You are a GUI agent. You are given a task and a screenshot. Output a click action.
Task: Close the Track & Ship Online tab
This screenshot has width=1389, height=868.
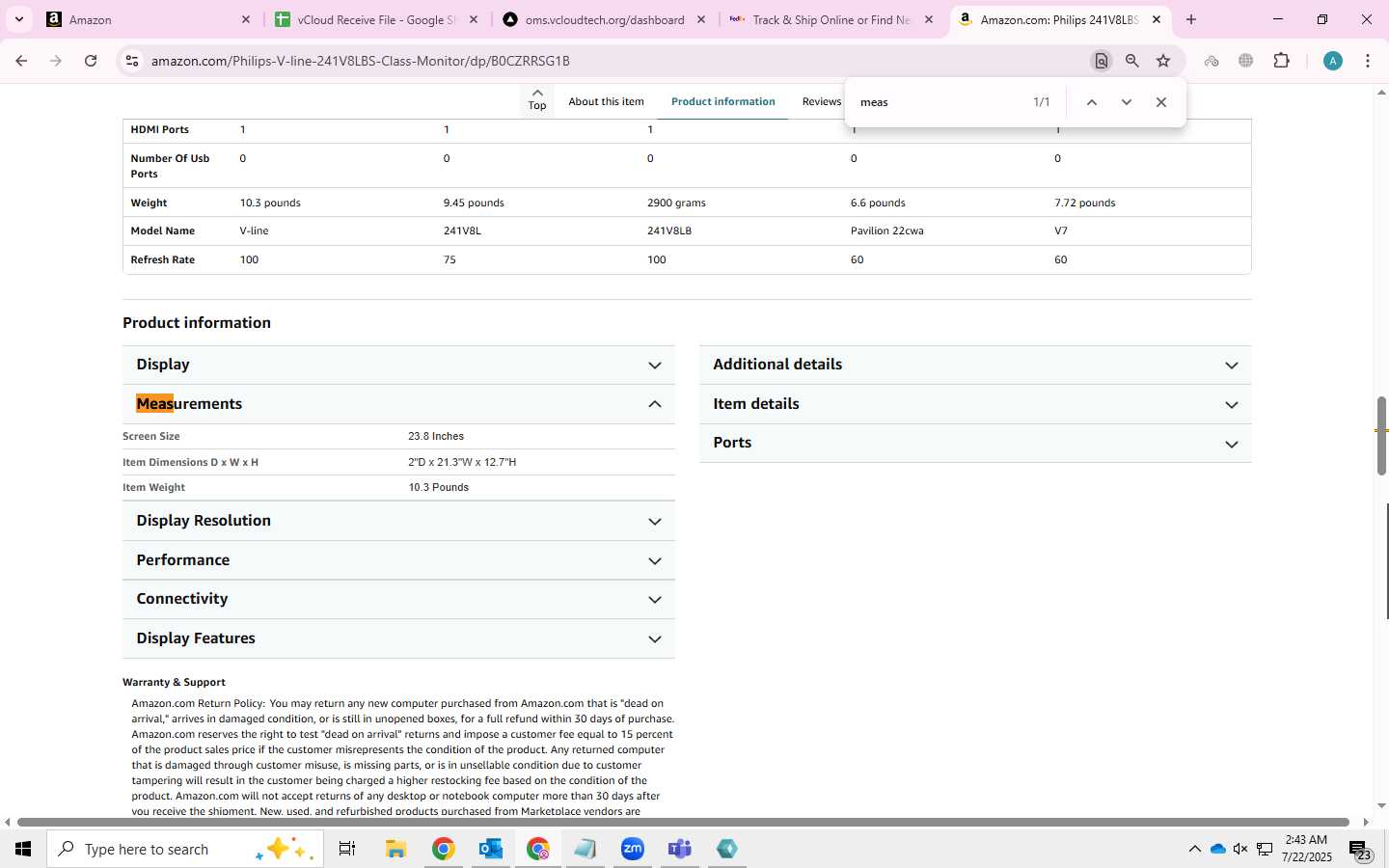pyautogui.click(x=929, y=19)
